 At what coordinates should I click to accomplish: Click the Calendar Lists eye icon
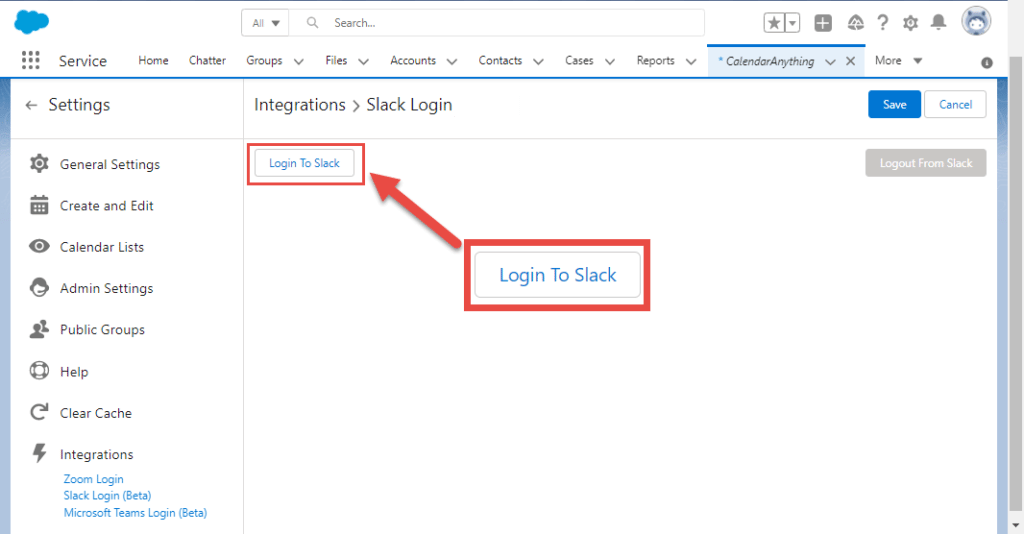(x=39, y=246)
